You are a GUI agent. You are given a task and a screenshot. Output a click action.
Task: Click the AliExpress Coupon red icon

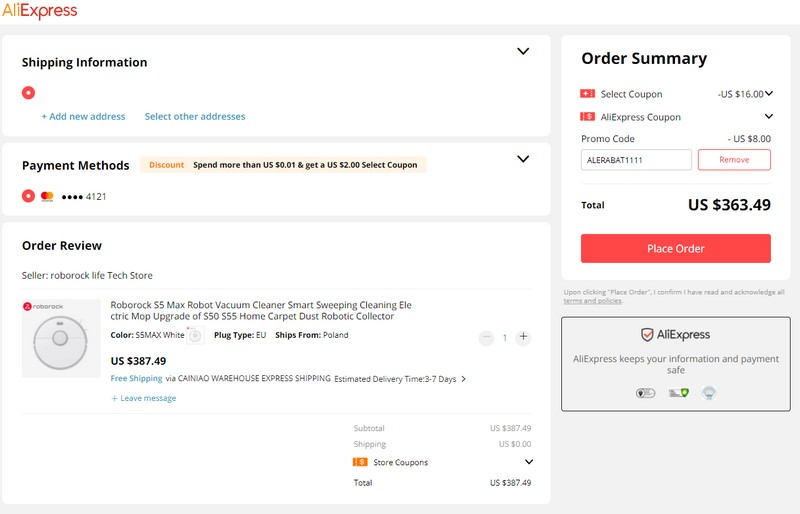coord(587,116)
